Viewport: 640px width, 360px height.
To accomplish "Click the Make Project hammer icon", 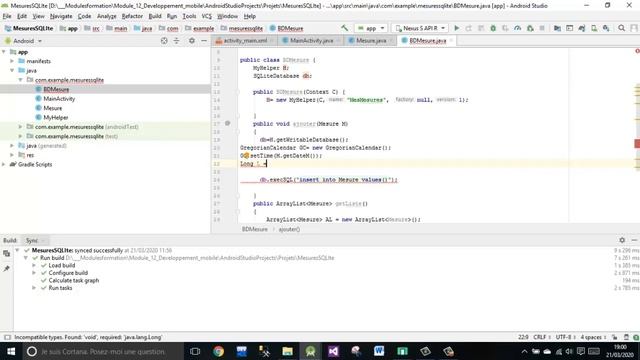I will [x=345, y=28].
